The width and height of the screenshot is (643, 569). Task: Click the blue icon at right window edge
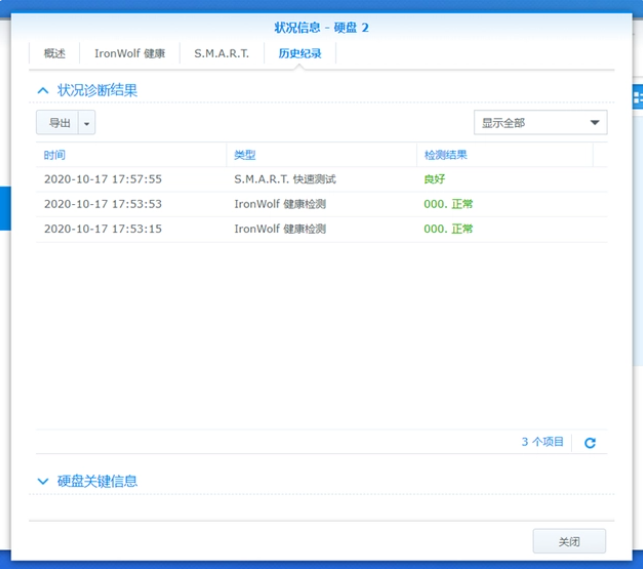[x=637, y=96]
